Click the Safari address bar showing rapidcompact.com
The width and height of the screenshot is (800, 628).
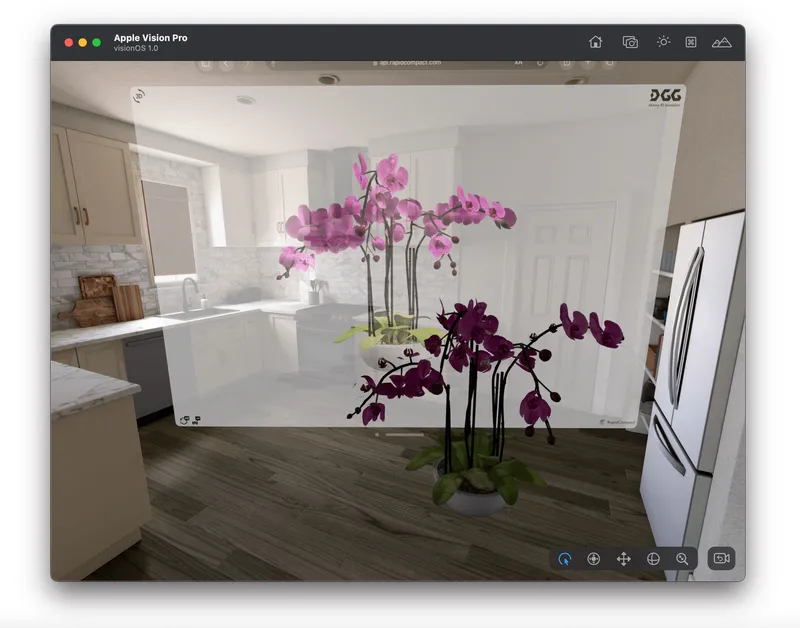click(x=402, y=63)
